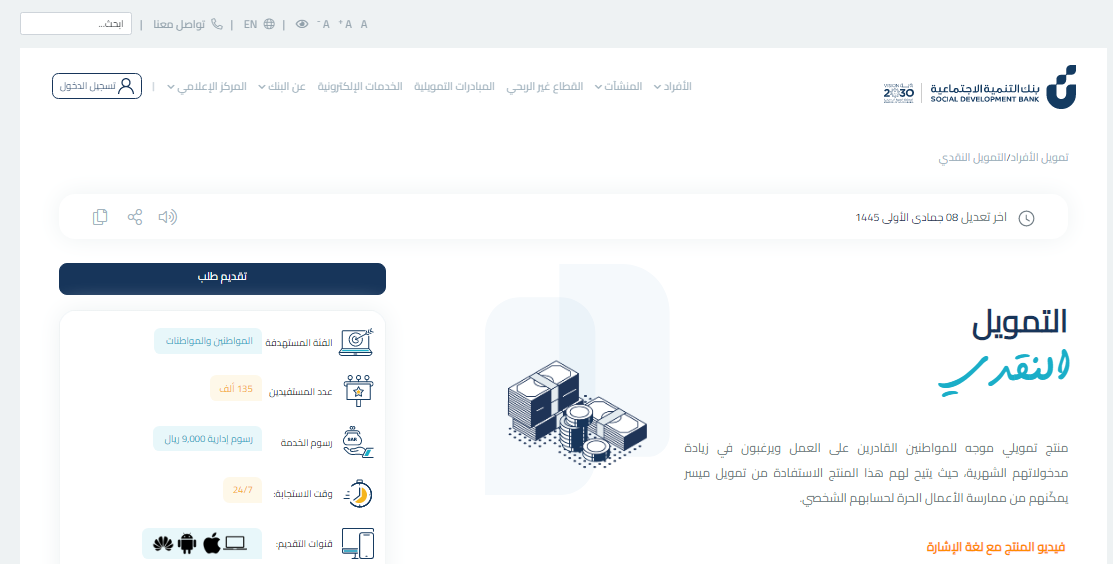
Task: Expand the الأفراد dropdown menu
Action: pos(673,87)
